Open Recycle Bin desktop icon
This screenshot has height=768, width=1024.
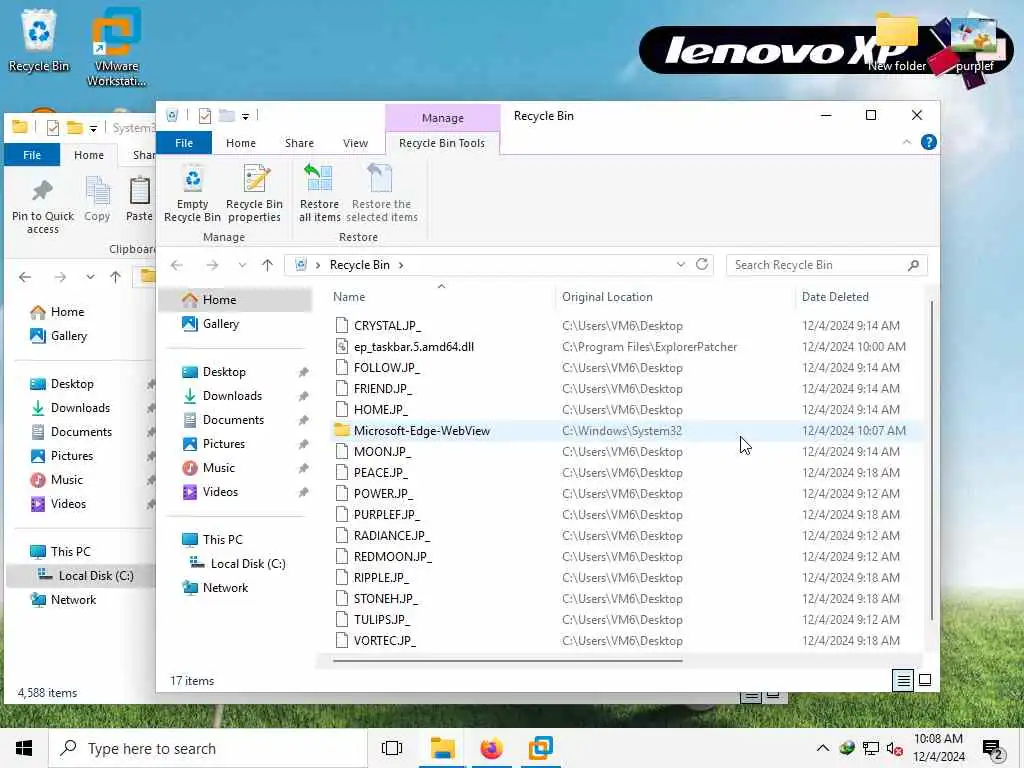coord(39,40)
